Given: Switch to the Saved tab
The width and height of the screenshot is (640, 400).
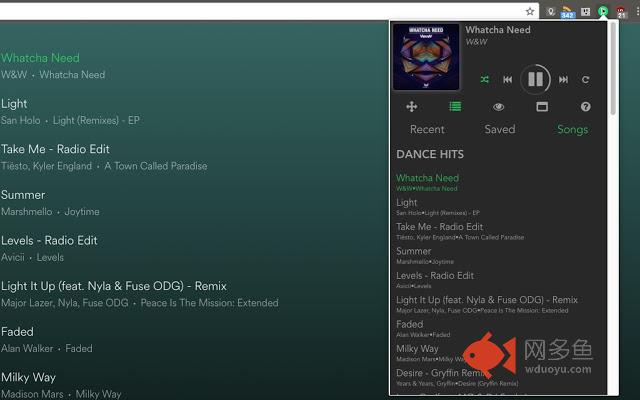Looking at the screenshot, I should pyautogui.click(x=500, y=129).
